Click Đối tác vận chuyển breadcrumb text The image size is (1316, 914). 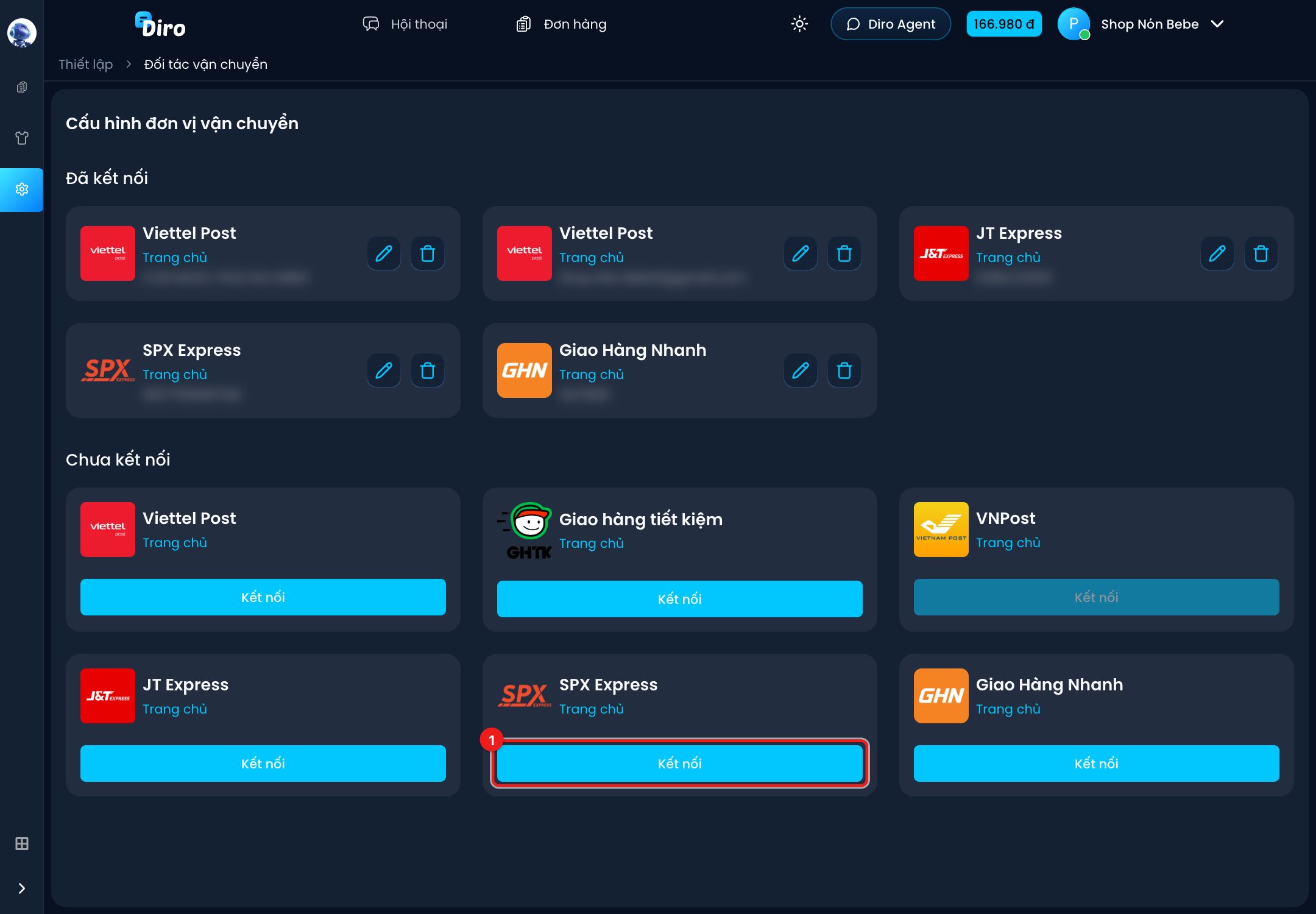[206, 64]
